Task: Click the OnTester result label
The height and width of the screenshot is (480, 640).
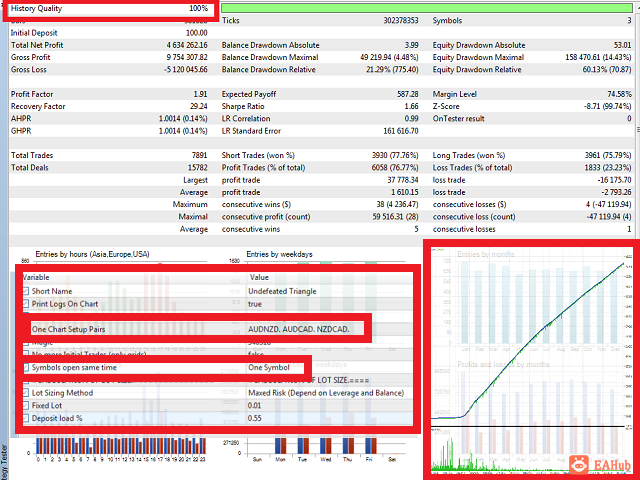Action: click(458, 118)
